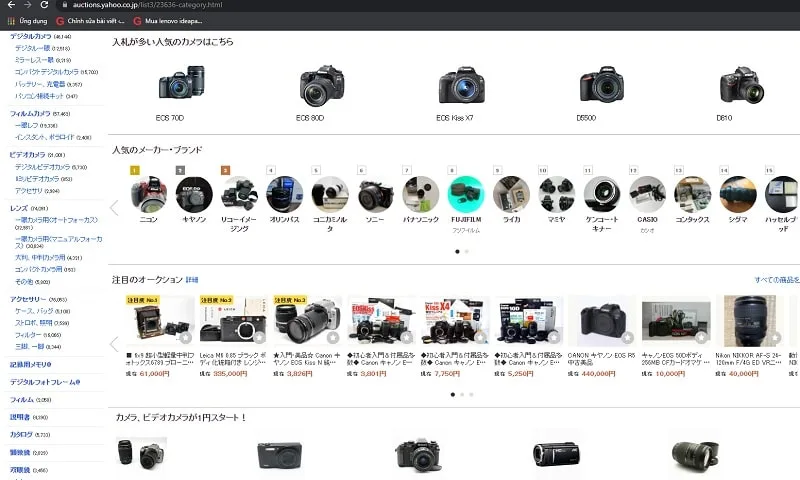Open the インスタント、ポラロイド link

pyautogui.click(x=45, y=137)
